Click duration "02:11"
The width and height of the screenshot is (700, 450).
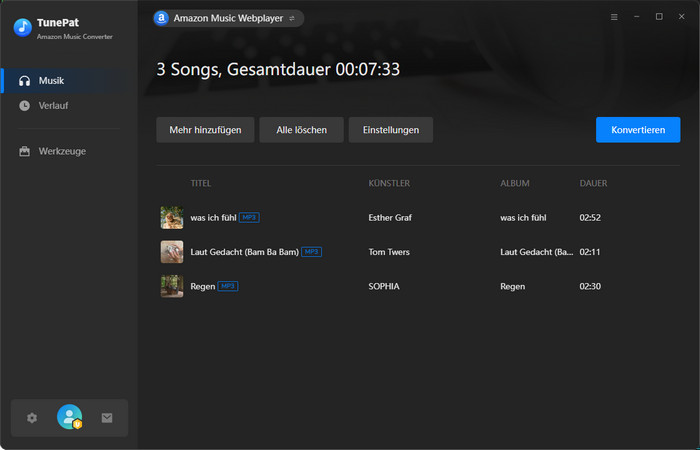pos(590,252)
